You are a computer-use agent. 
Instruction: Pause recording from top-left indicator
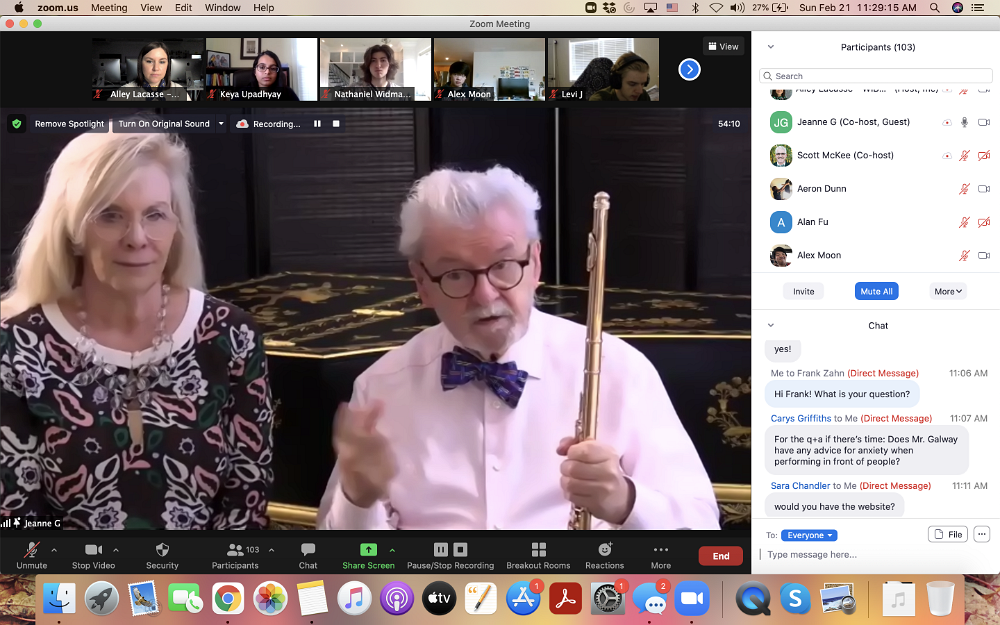point(317,124)
